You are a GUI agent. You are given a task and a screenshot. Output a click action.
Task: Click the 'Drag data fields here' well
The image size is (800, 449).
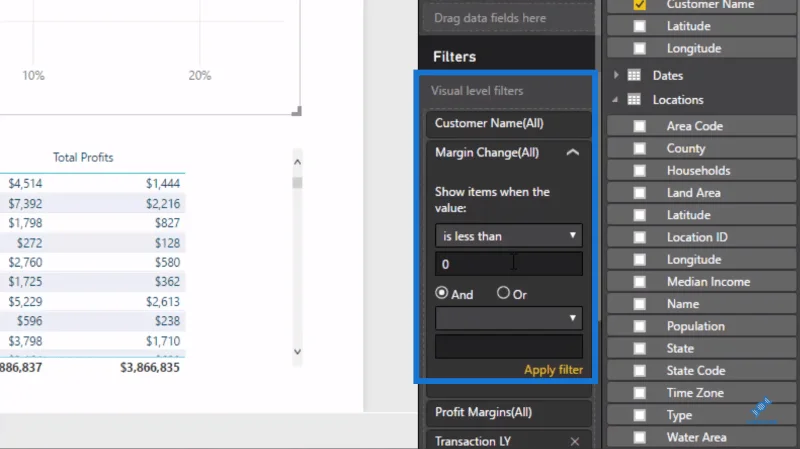click(x=509, y=18)
